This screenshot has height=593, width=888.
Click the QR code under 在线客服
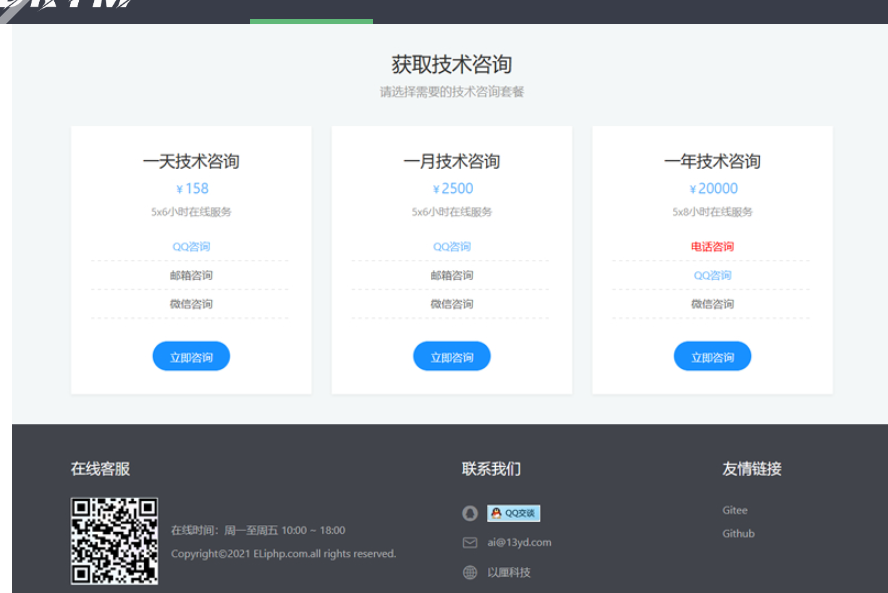point(114,541)
